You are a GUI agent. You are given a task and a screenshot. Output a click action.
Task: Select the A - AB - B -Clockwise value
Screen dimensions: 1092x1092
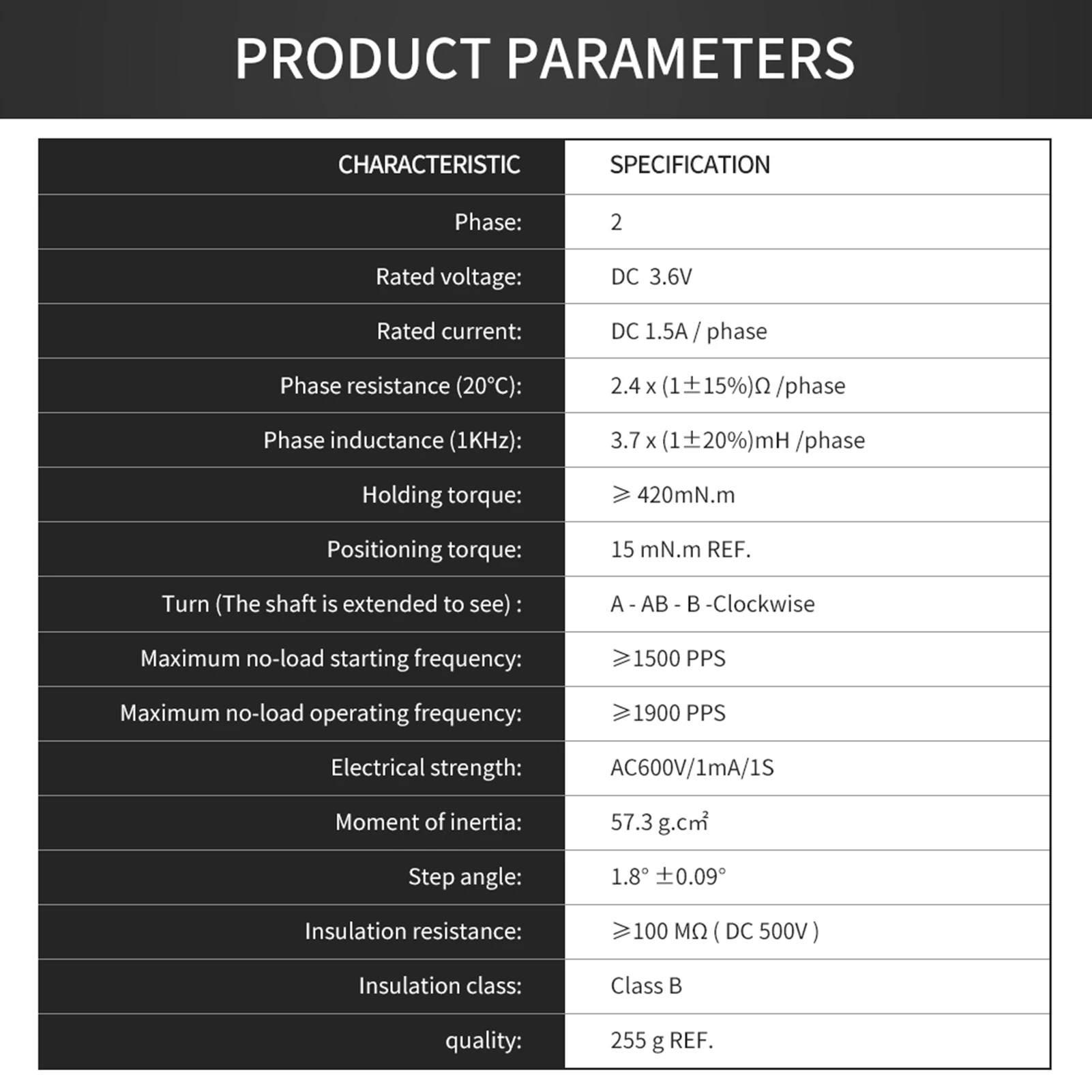(x=712, y=604)
